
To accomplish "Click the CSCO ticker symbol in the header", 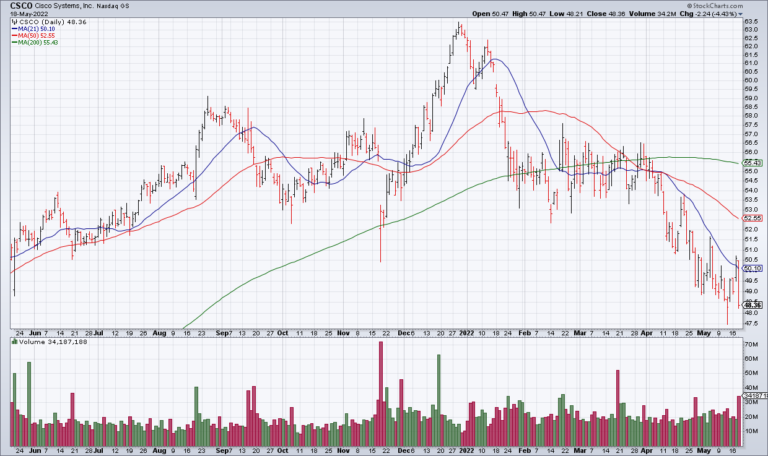I will pyautogui.click(x=21, y=5).
